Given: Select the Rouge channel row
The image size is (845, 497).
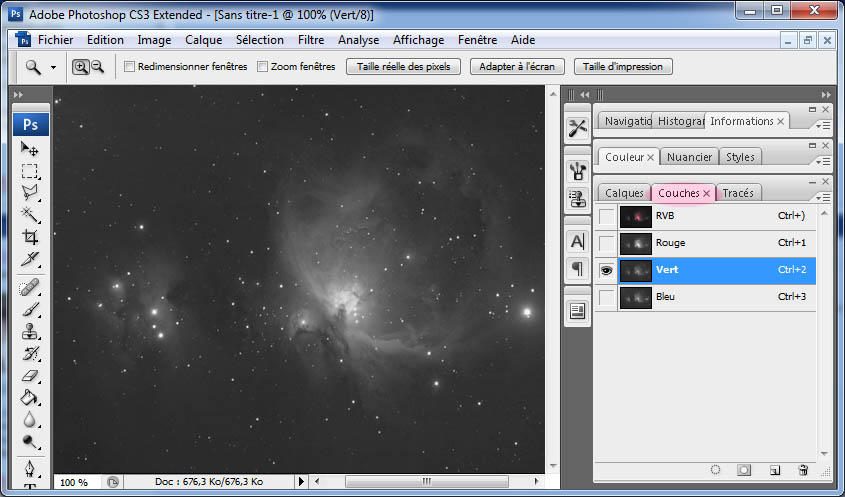Looking at the screenshot, I should (x=705, y=243).
